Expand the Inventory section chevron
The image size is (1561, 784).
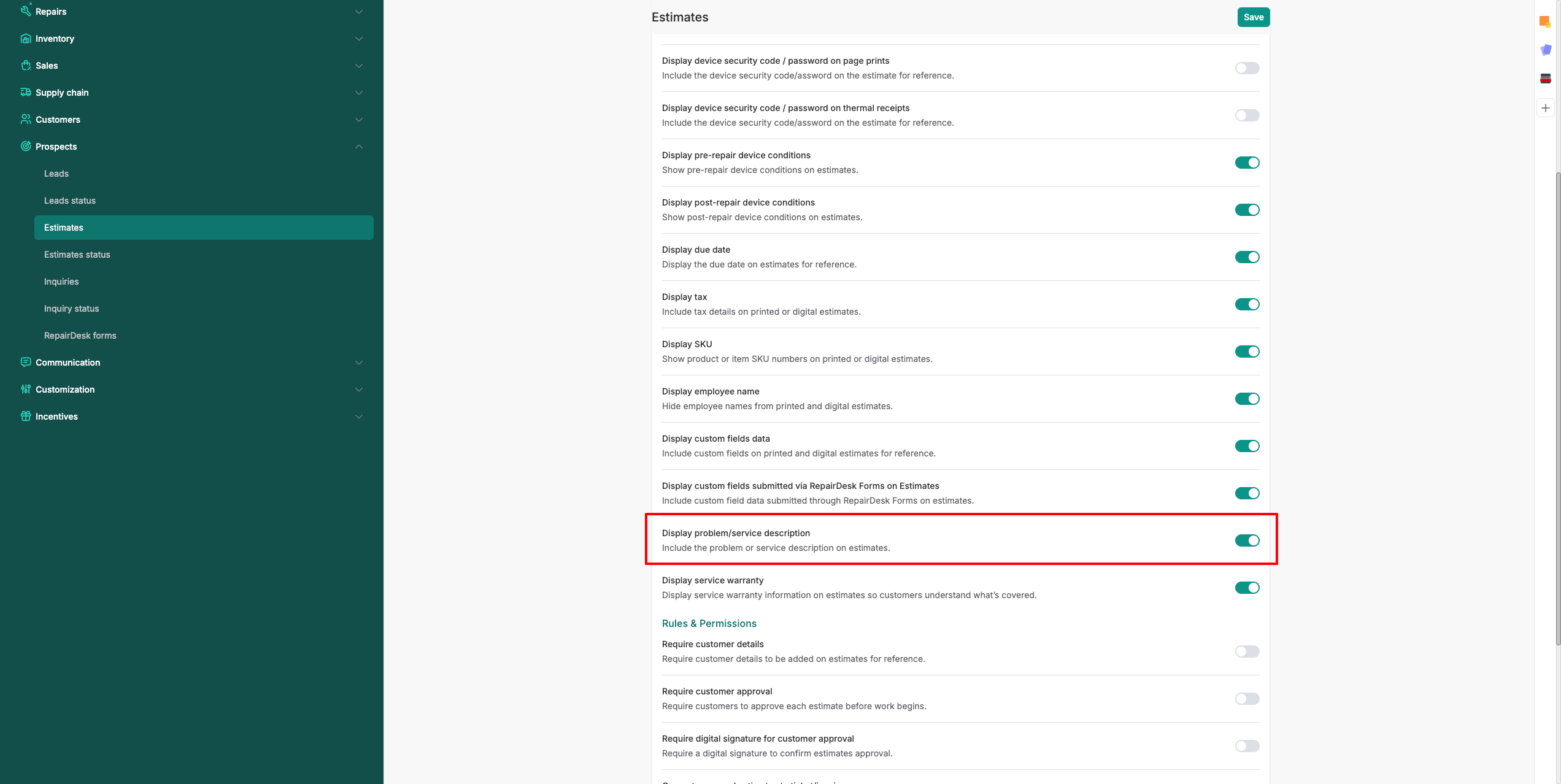click(x=359, y=39)
